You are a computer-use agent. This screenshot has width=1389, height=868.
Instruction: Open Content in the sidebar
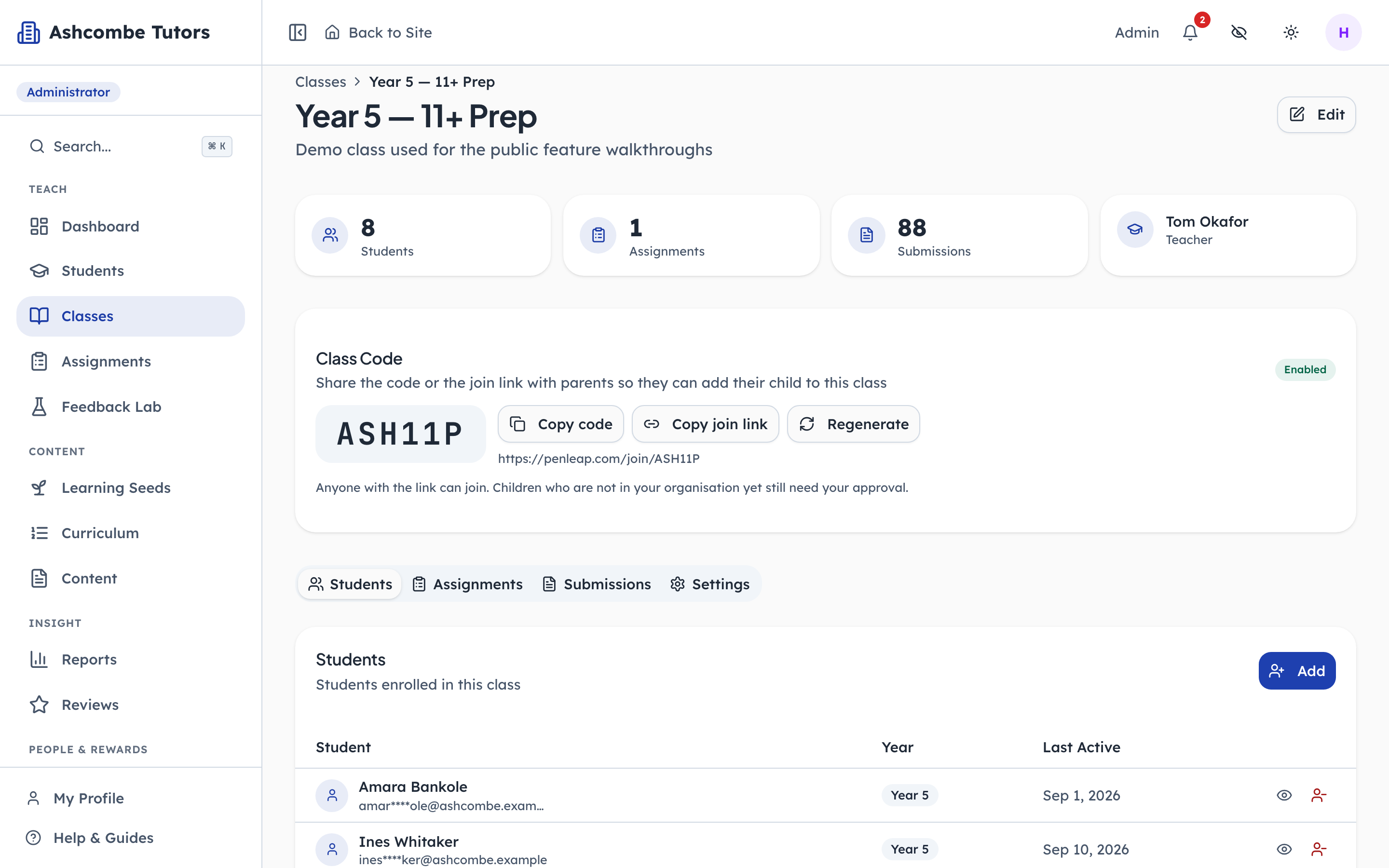(131, 579)
